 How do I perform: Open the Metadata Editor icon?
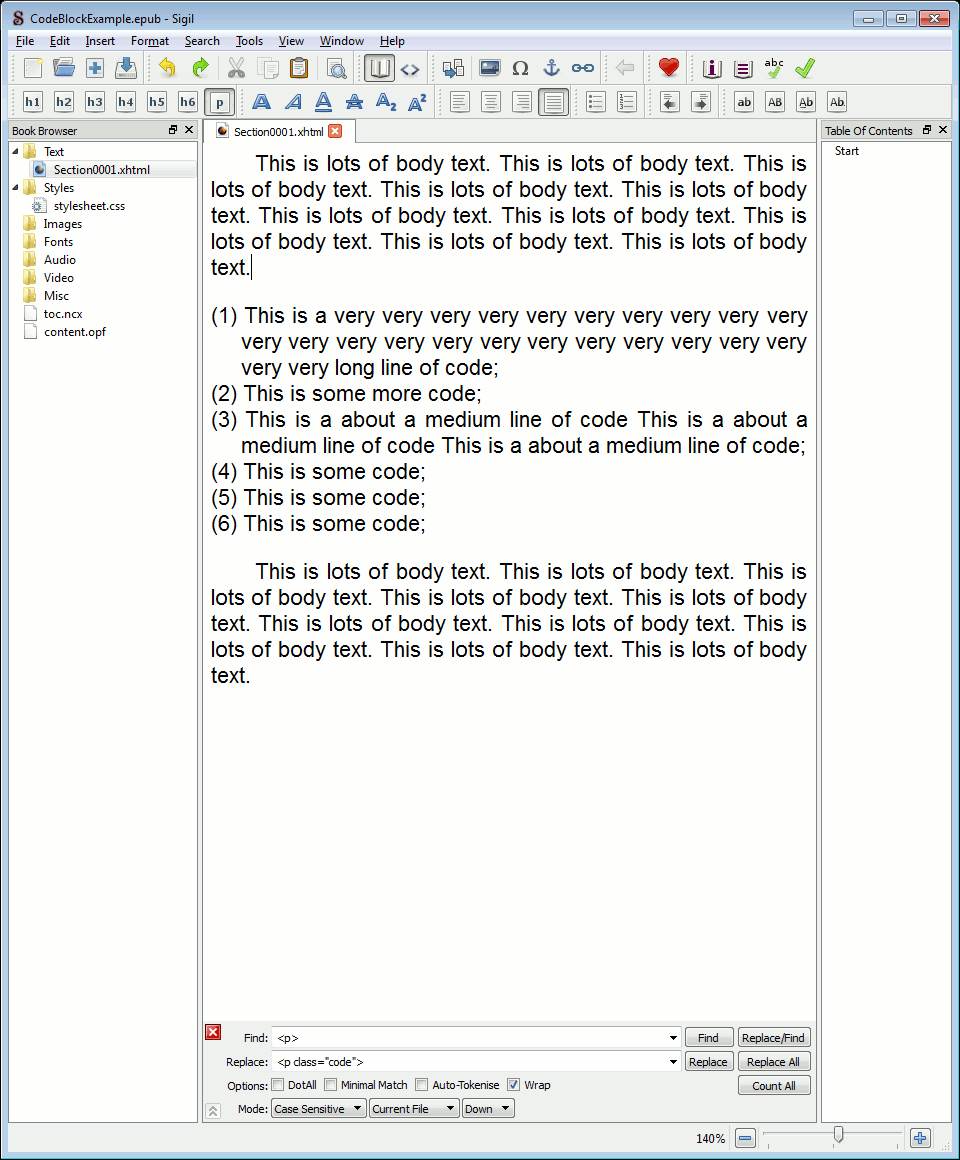711,69
